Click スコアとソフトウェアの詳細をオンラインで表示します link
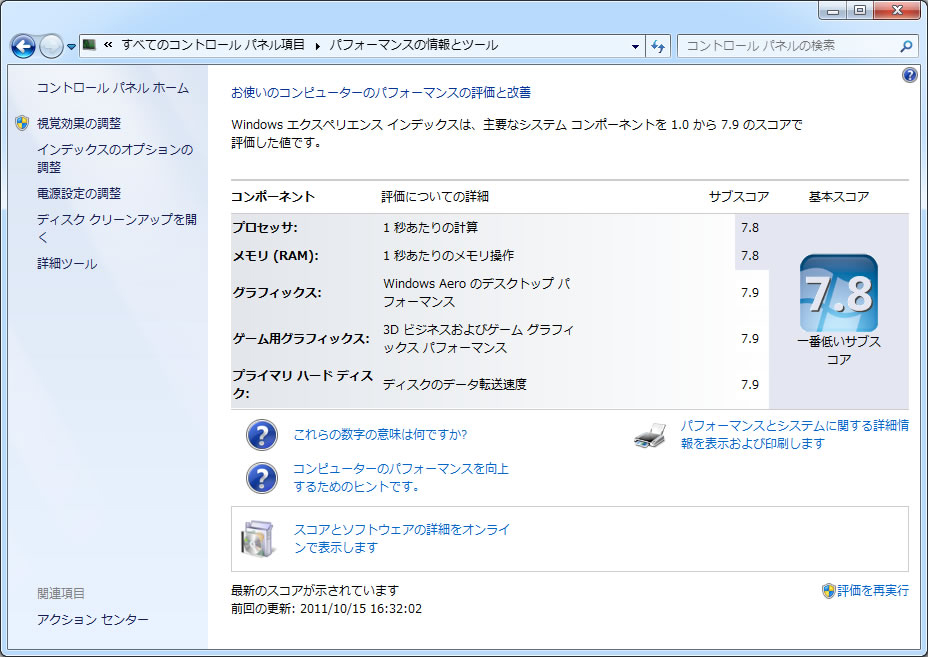 point(401,539)
